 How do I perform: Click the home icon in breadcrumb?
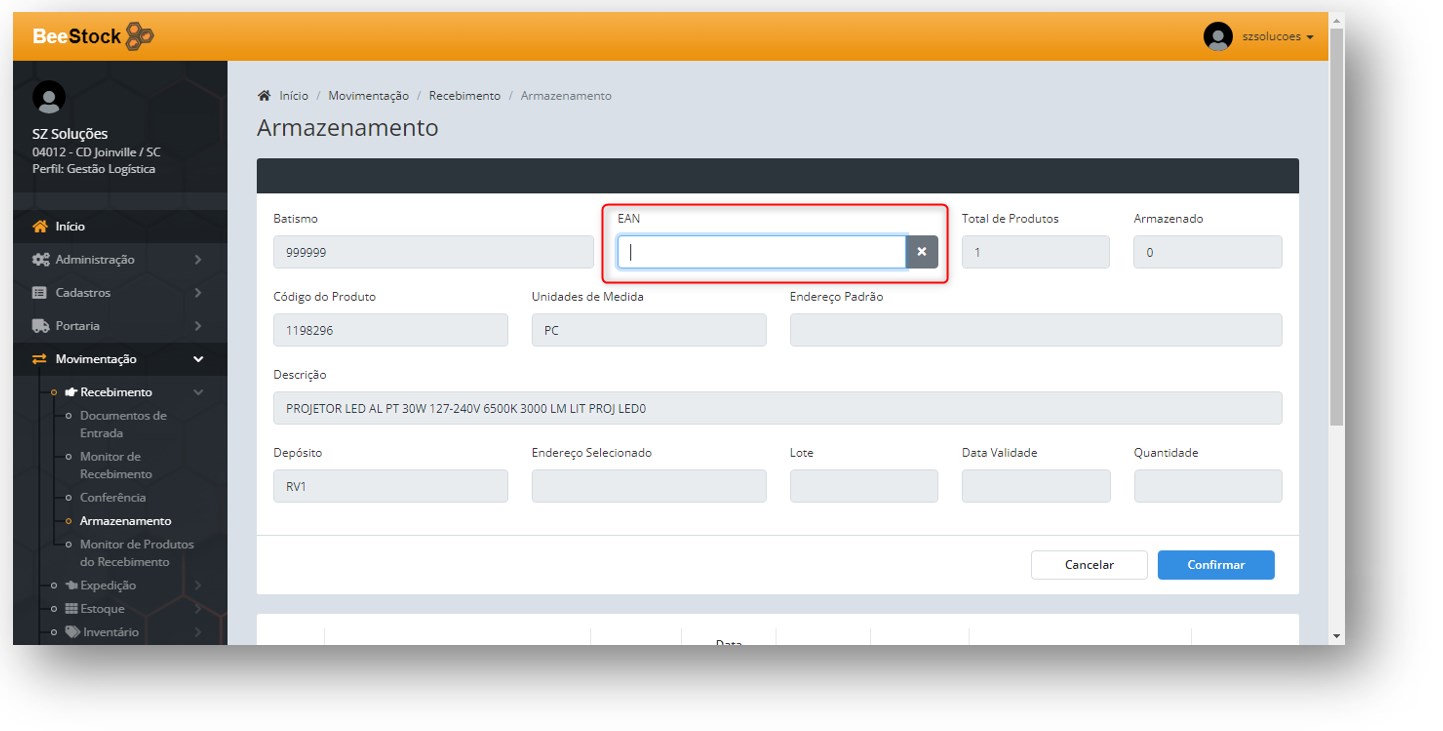coord(264,96)
